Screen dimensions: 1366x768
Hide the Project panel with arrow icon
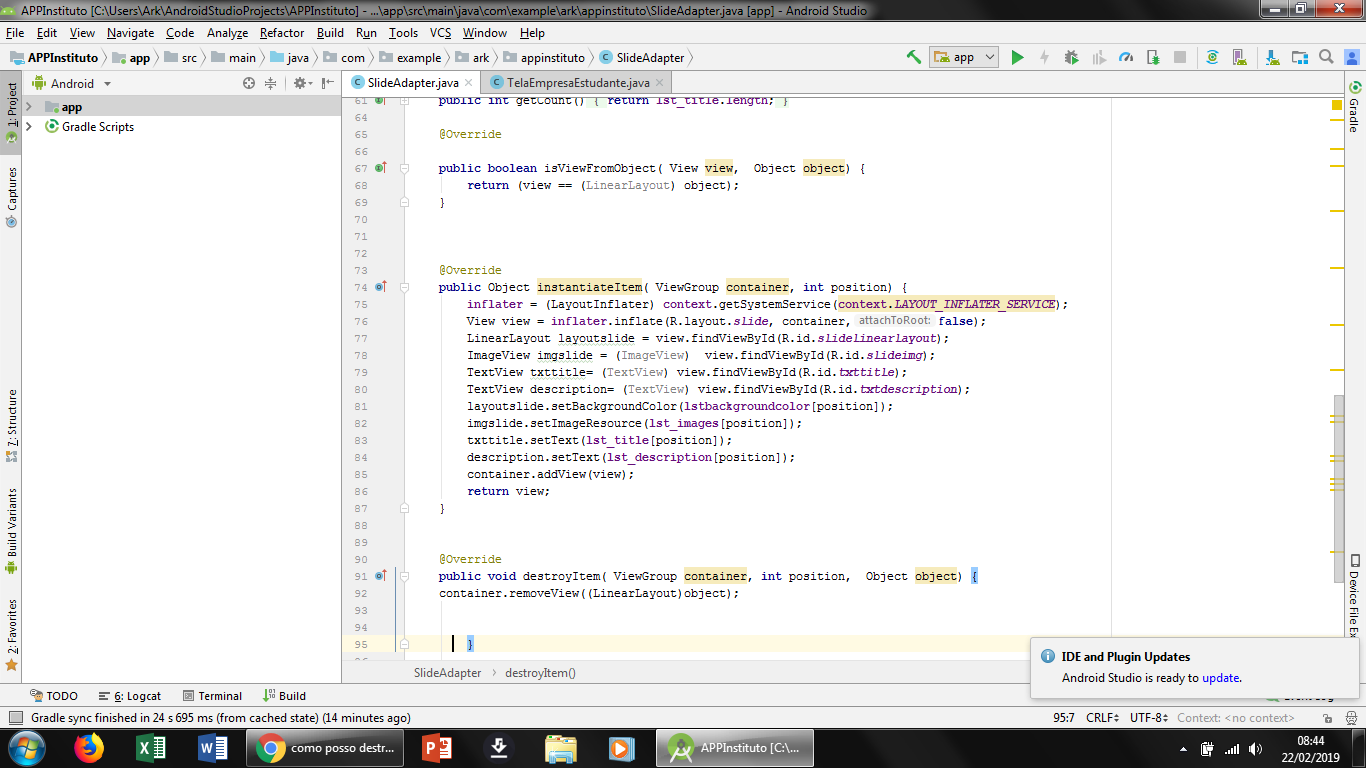coord(328,83)
